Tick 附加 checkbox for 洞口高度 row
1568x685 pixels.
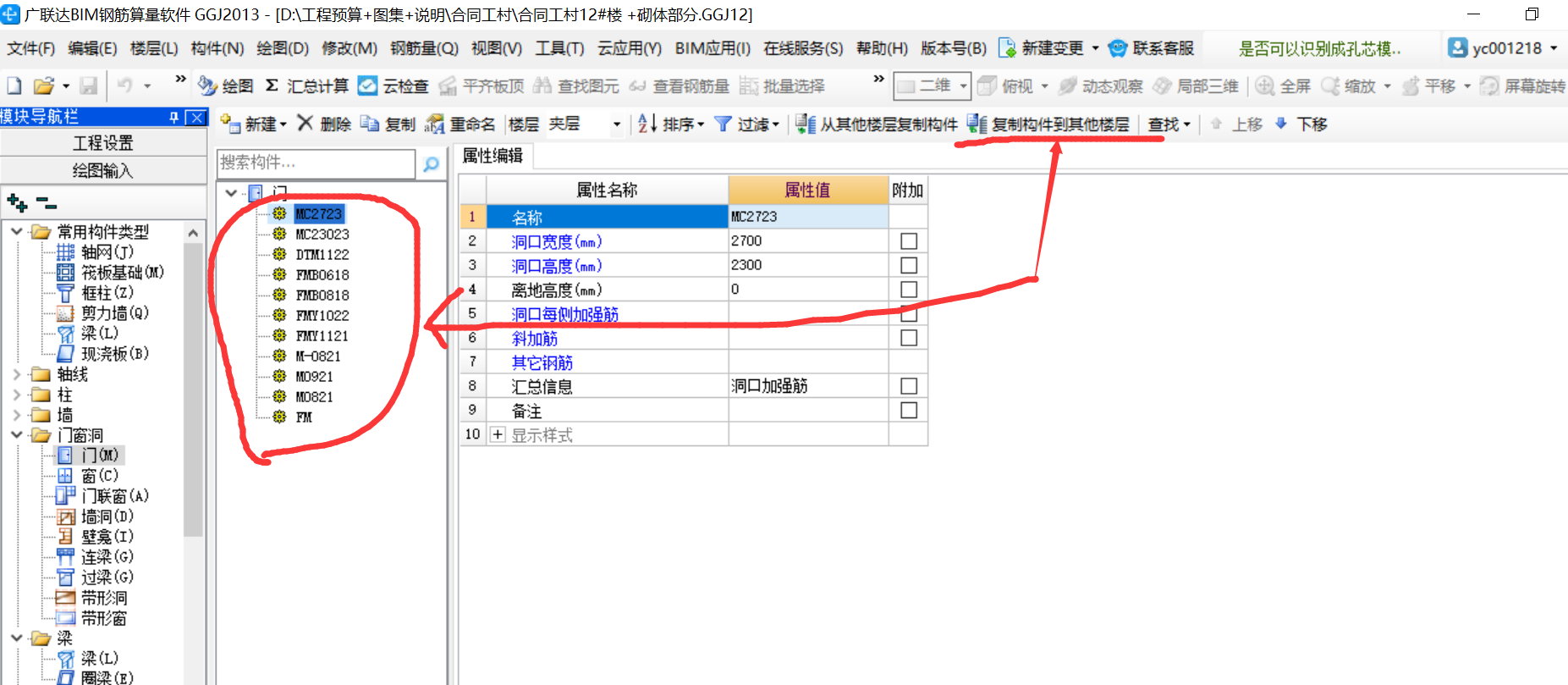(909, 265)
